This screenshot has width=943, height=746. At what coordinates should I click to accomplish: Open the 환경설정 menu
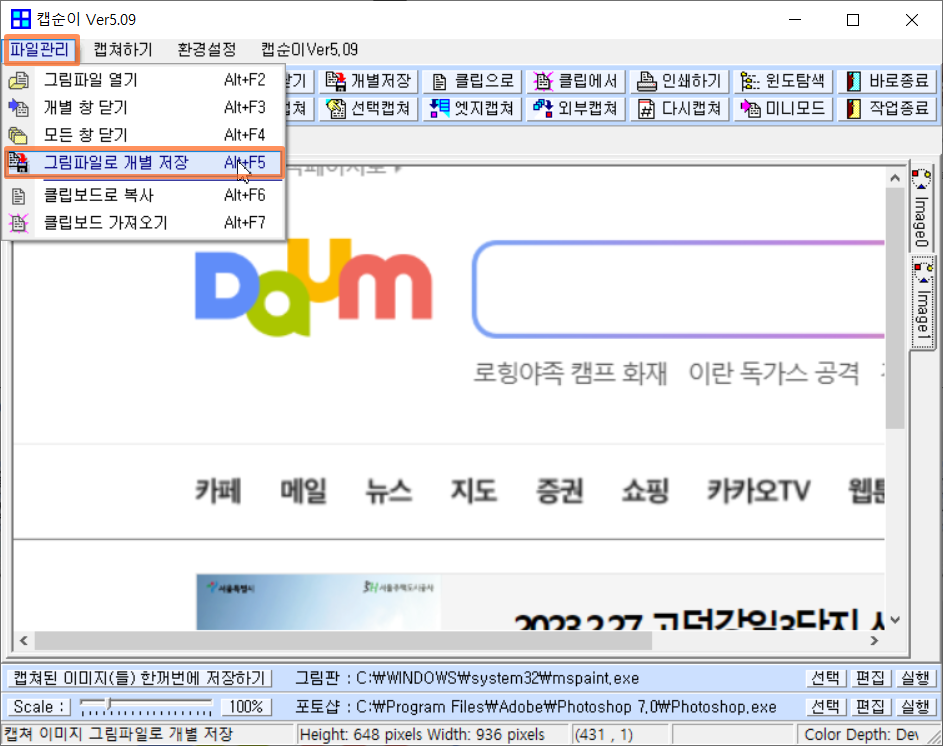pyautogui.click(x=206, y=49)
